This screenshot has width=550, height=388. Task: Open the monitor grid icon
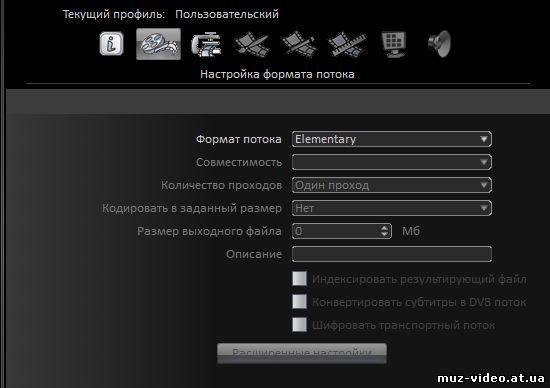tap(394, 44)
